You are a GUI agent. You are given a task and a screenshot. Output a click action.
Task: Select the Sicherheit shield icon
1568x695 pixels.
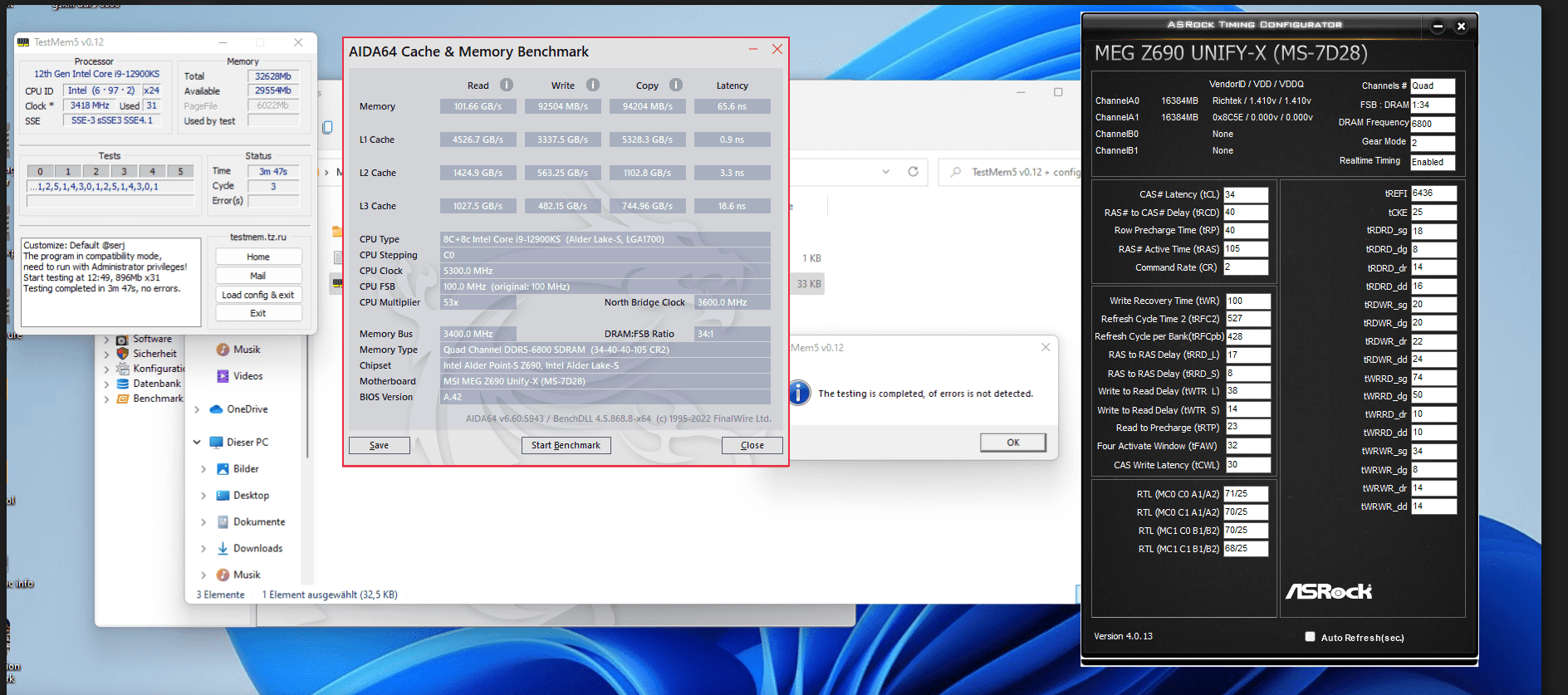(x=122, y=354)
